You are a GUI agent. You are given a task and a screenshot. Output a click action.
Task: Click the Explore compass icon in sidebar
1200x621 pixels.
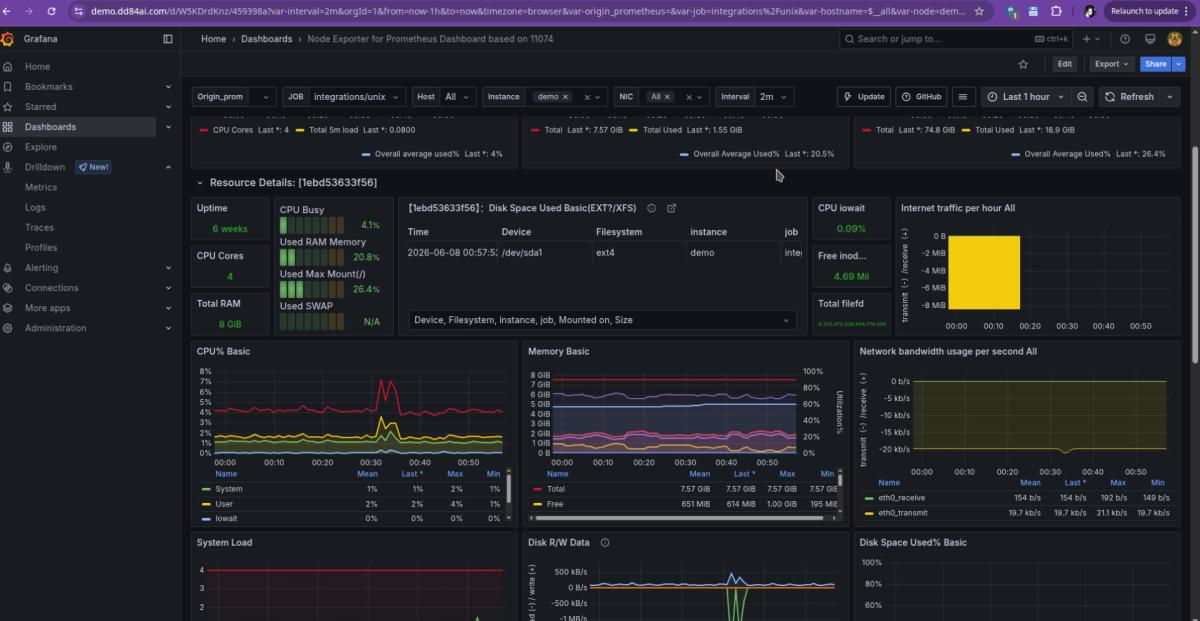(8, 147)
